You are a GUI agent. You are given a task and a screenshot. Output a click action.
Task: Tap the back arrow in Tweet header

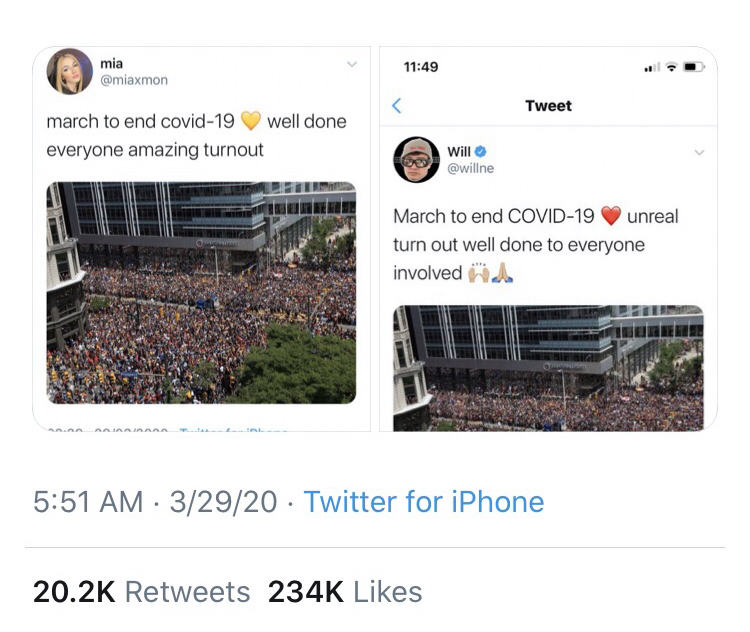pyautogui.click(x=397, y=106)
